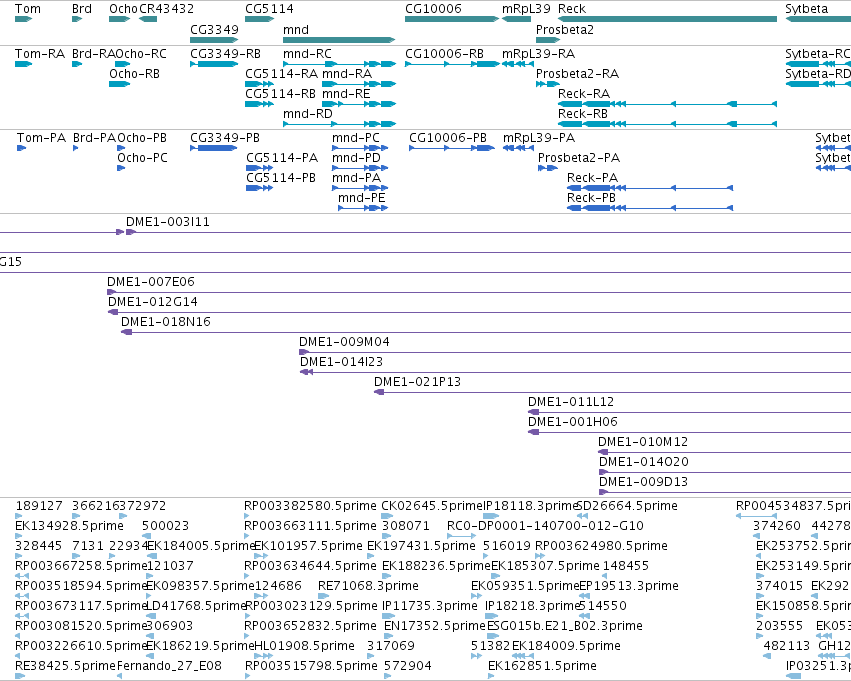Select EST IP11735.3prime label
This screenshot has width=851, height=681.
click(430, 606)
